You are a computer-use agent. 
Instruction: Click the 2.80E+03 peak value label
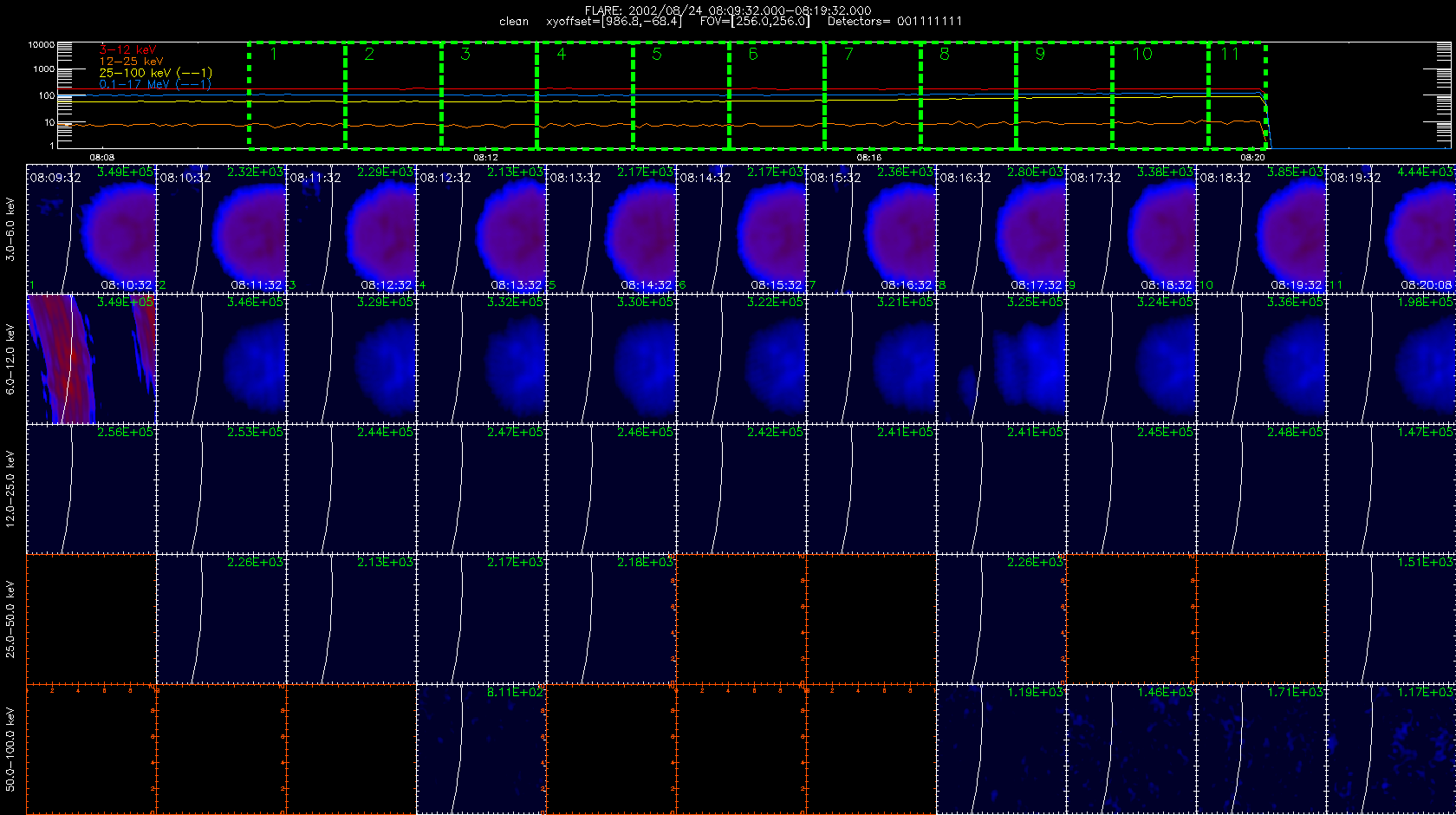(x=1036, y=173)
